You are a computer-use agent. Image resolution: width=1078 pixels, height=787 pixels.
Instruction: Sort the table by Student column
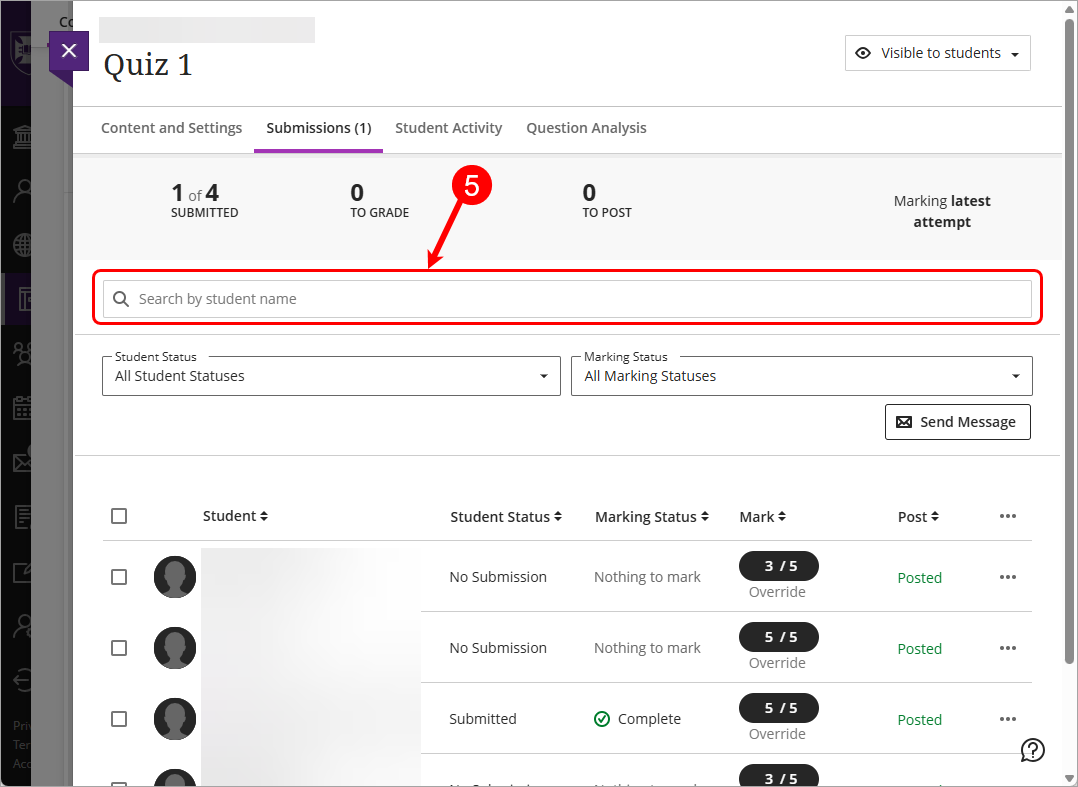coord(235,516)
